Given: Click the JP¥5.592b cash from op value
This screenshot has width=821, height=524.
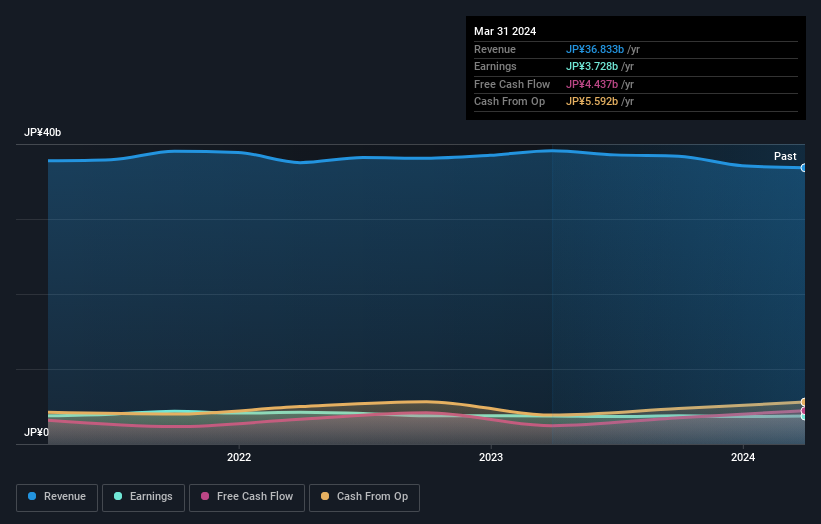Looking at the screenshot, I should [x=592, y=102].
